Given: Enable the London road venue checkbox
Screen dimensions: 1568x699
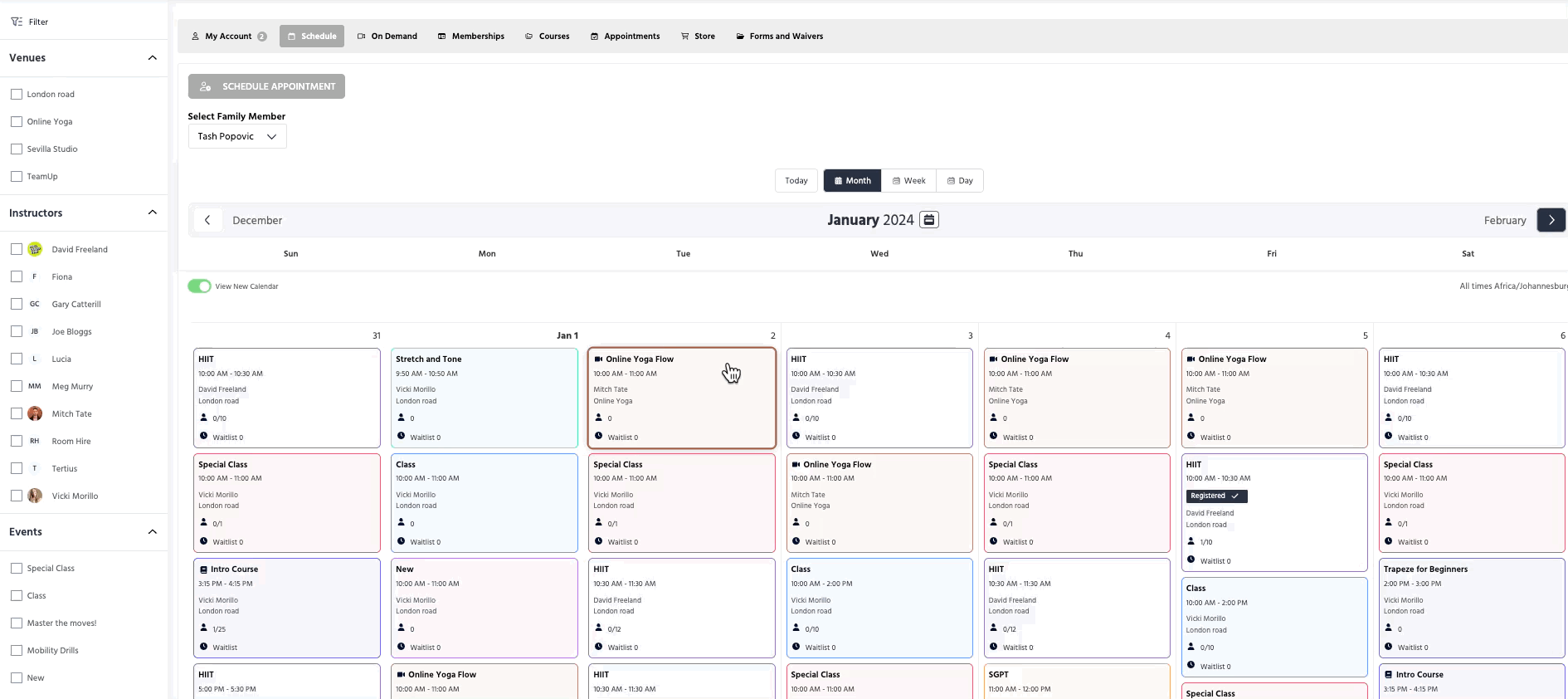Looking at the screenshot, I should coord(17,94).
